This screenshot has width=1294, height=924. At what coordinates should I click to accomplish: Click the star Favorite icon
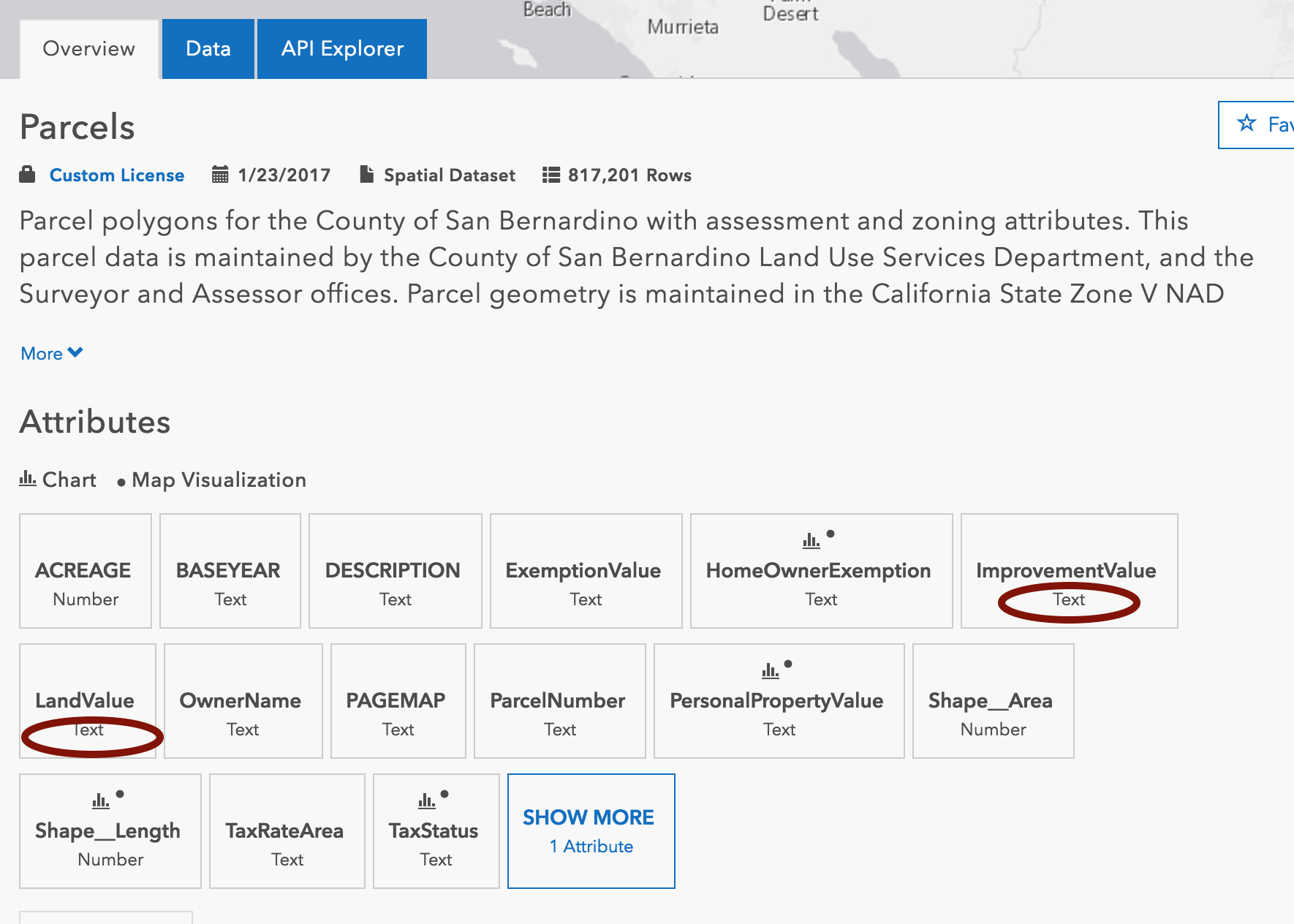tap(1246, 124)
